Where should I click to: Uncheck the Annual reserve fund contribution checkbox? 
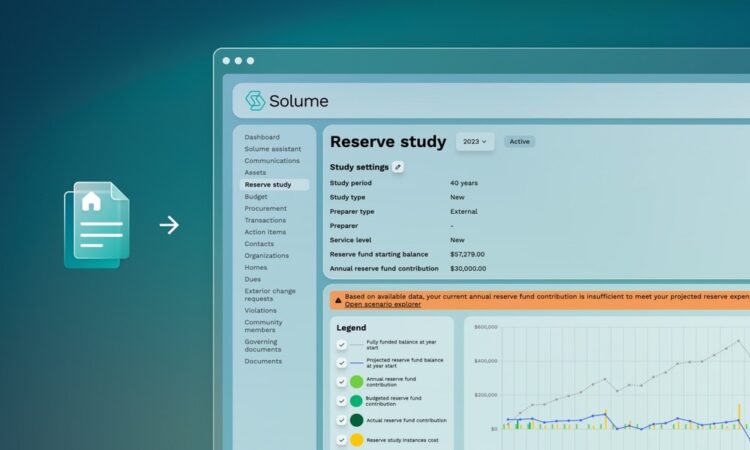(341, 382)
